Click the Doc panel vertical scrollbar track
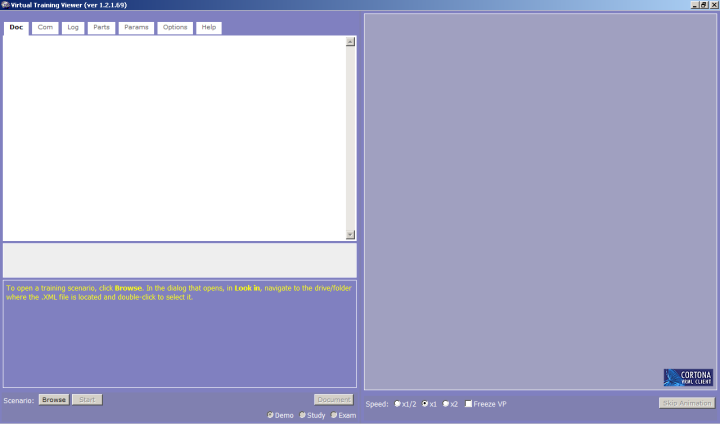This screenshot has width=720, height=424. 350,138
